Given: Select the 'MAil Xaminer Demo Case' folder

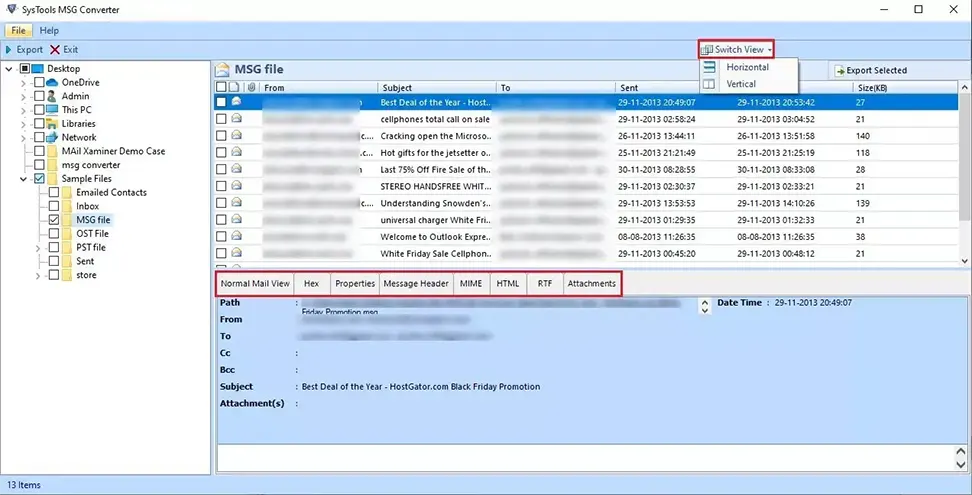Looking at the screenshot, I should click(113, 151).
